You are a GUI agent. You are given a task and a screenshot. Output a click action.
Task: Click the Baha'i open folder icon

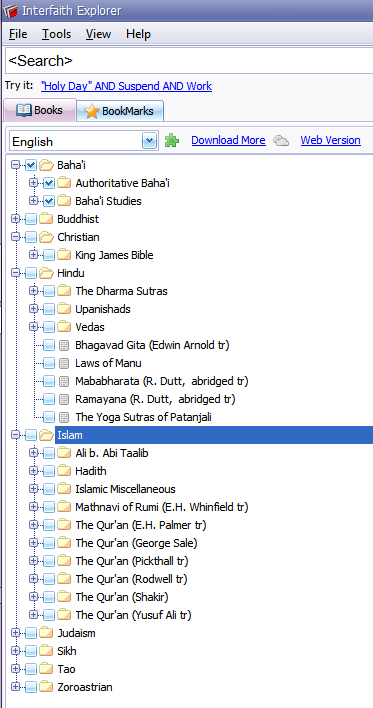46,165
